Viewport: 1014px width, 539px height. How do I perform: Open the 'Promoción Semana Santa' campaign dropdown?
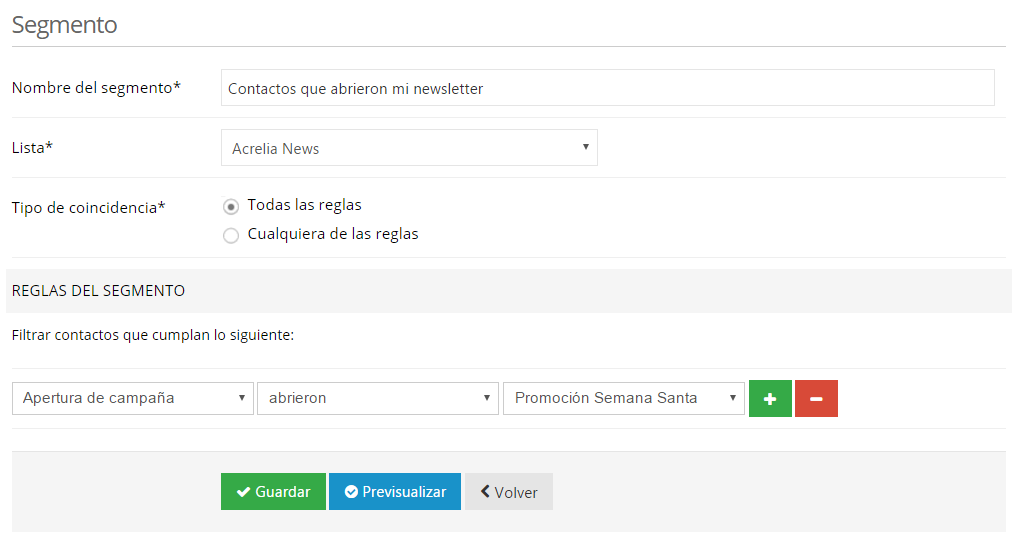pos(623,398)
